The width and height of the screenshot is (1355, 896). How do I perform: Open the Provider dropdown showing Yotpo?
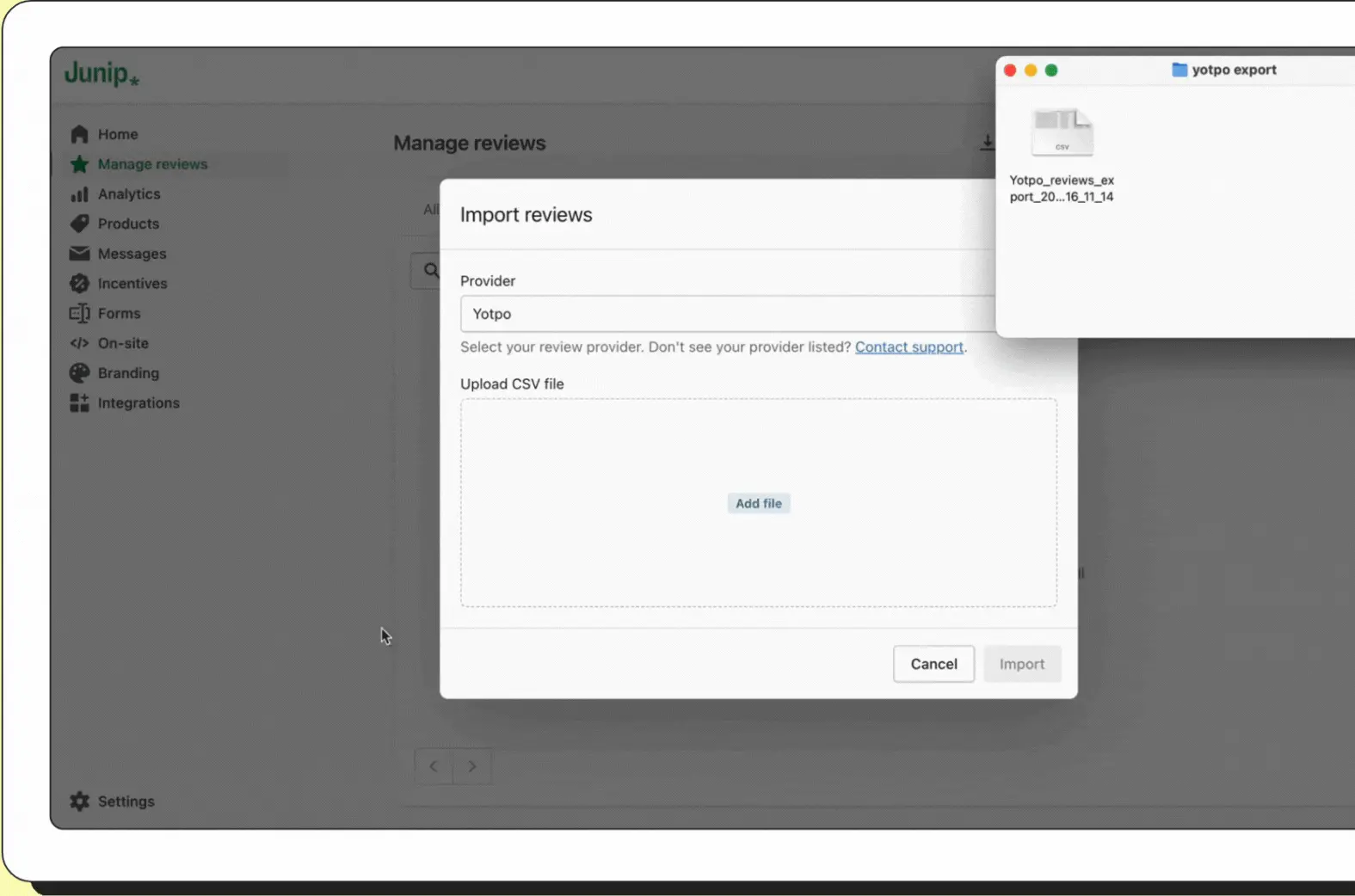pos(728,314)
